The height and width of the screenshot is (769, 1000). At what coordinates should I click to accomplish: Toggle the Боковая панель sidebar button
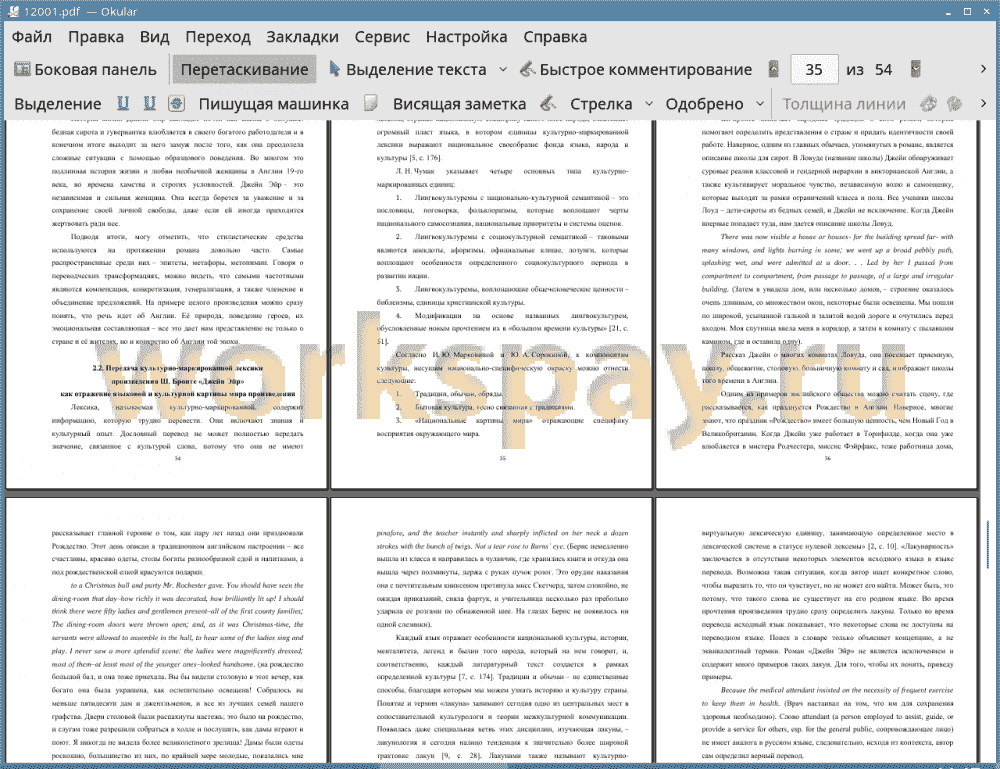point(85,70)
